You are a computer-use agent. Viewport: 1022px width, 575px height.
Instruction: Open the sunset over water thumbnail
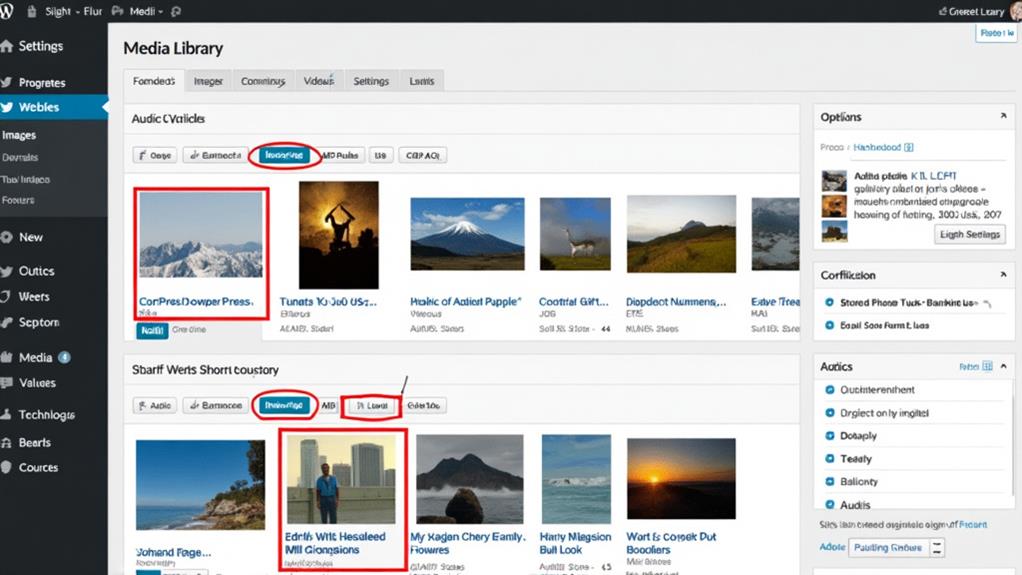pos(681,479)
